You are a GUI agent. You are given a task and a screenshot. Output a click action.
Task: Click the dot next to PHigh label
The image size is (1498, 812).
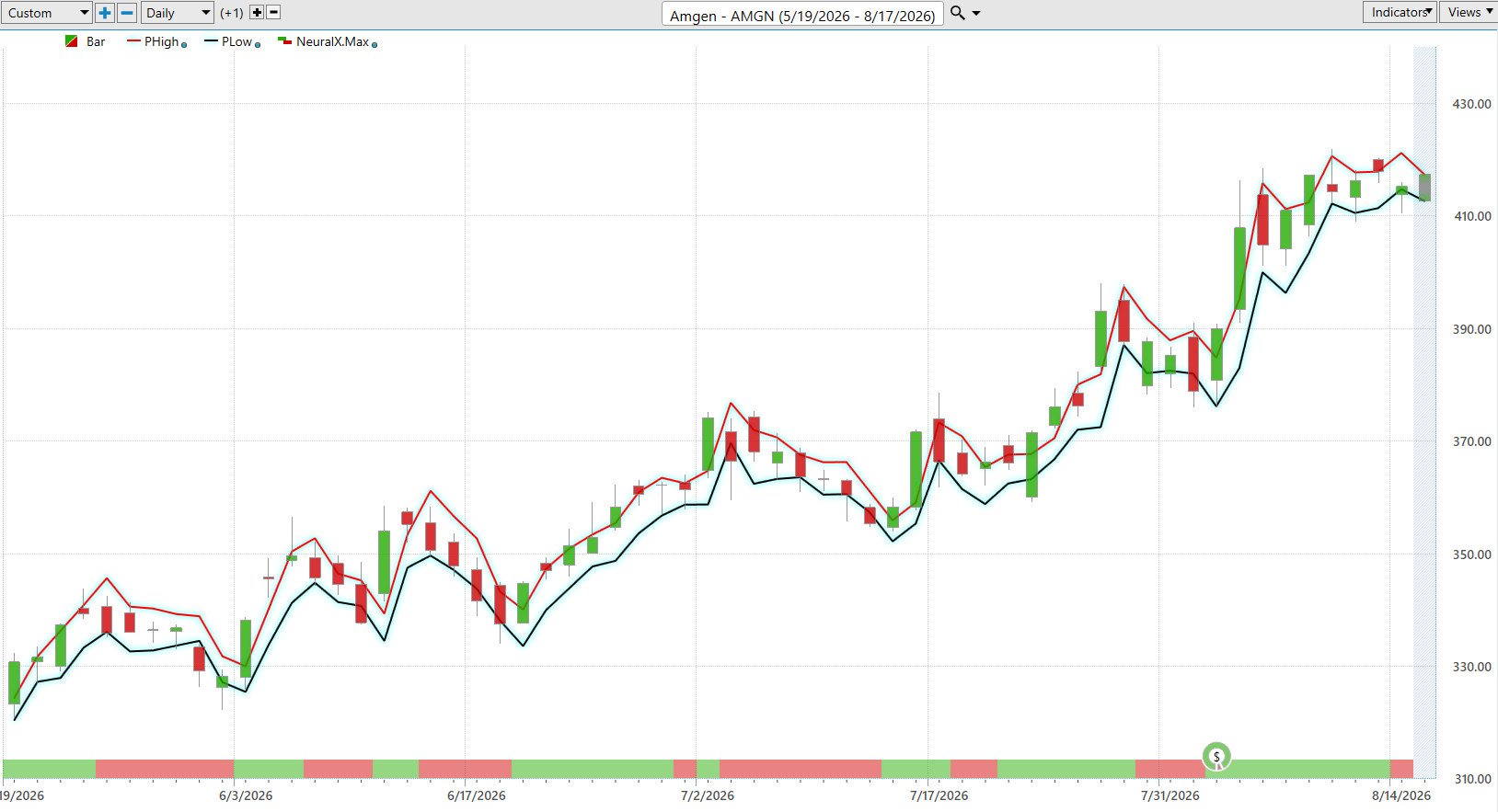(184, 44)
